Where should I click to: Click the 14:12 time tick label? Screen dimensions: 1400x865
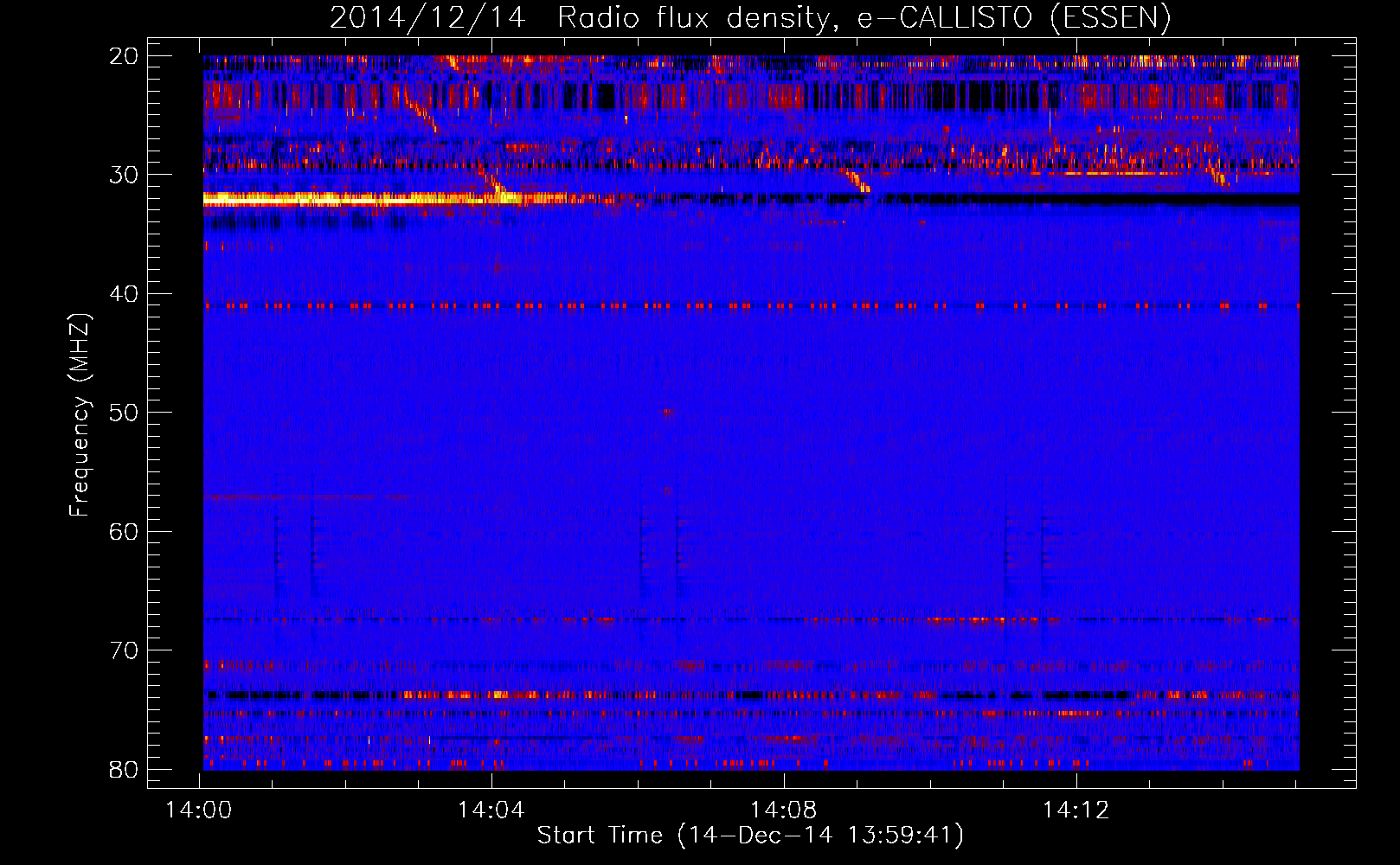[x=1076, y=811]
